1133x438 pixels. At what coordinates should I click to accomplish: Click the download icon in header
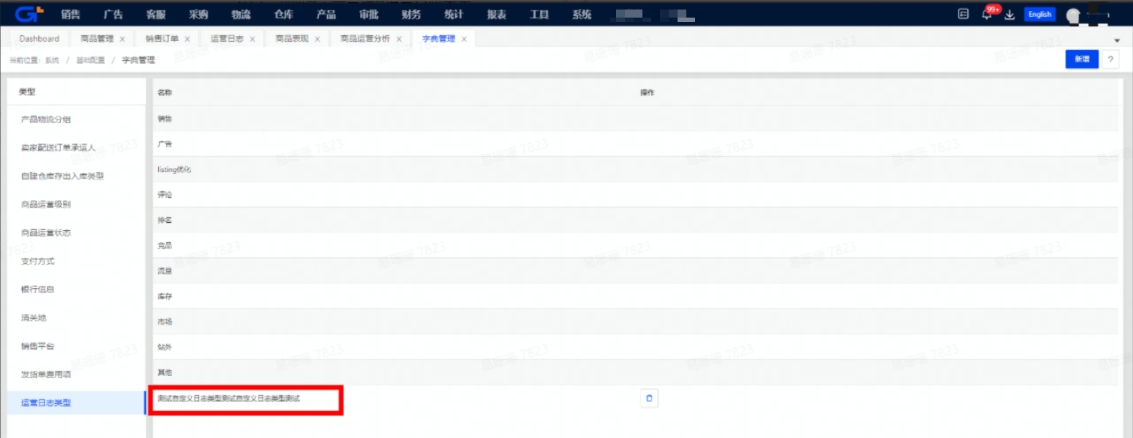point(1010,14)
